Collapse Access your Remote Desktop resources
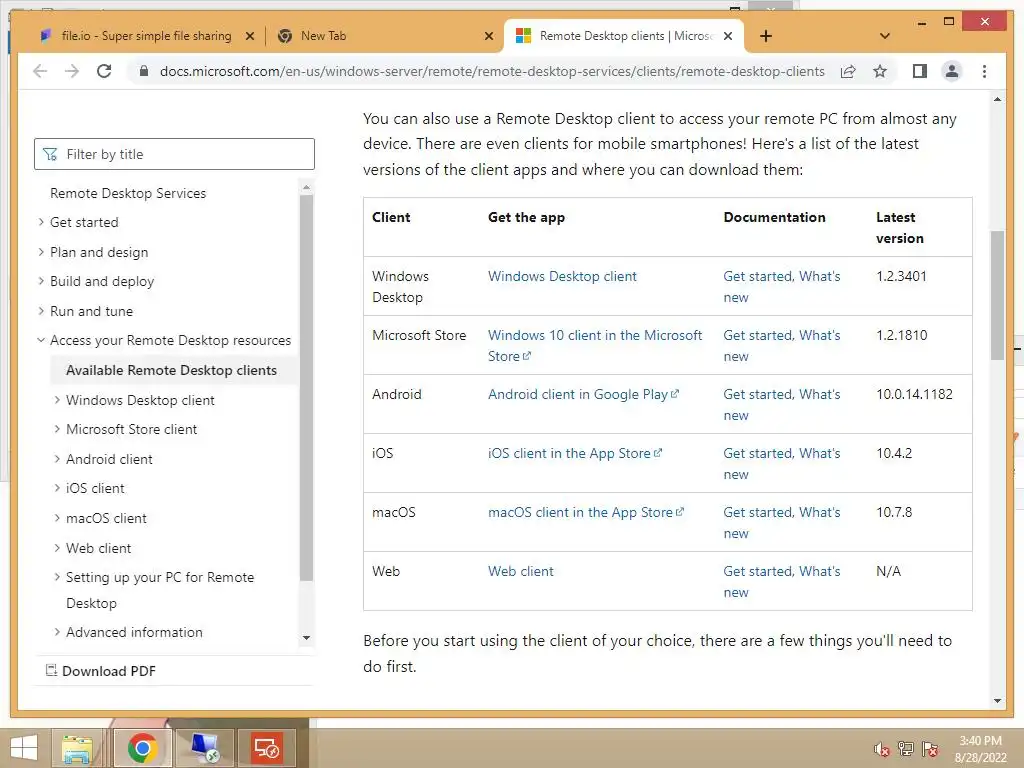 point(170,340)
